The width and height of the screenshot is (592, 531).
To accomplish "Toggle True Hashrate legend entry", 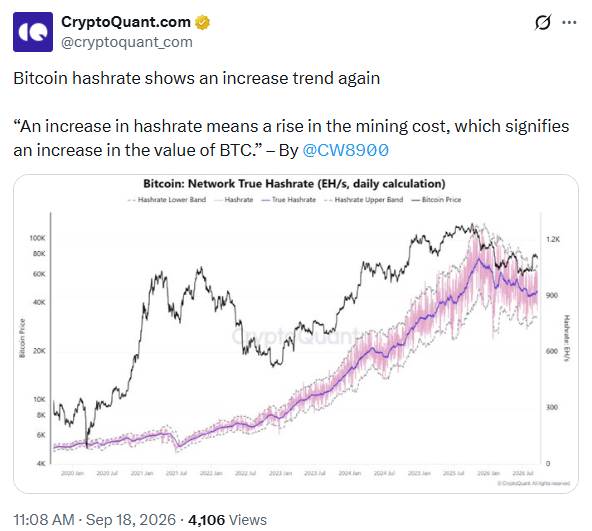I will [x=289, y=199].
